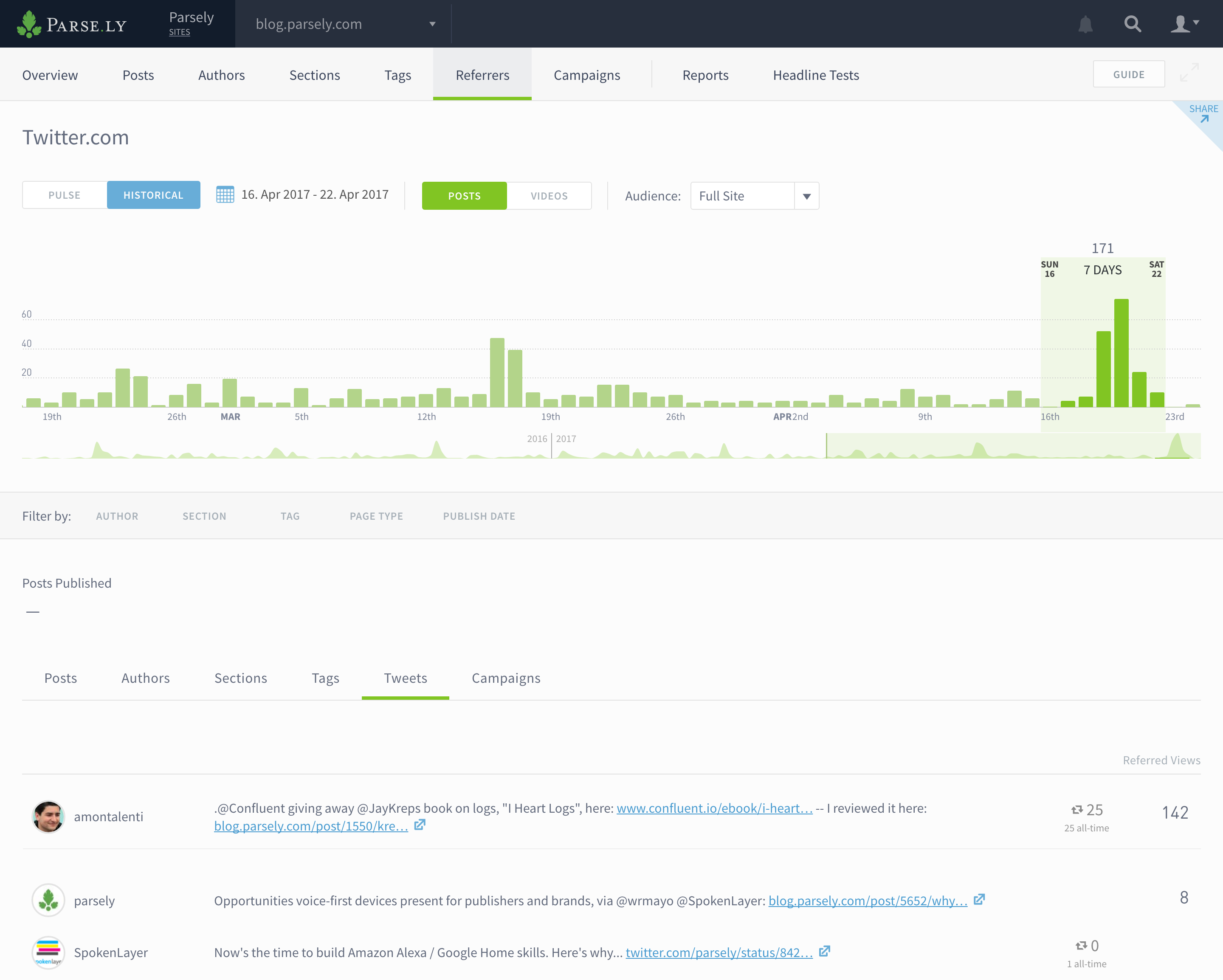Switch to lower Tags sub-tab
Screen dimensions: 1223x980
coord(326,678)
